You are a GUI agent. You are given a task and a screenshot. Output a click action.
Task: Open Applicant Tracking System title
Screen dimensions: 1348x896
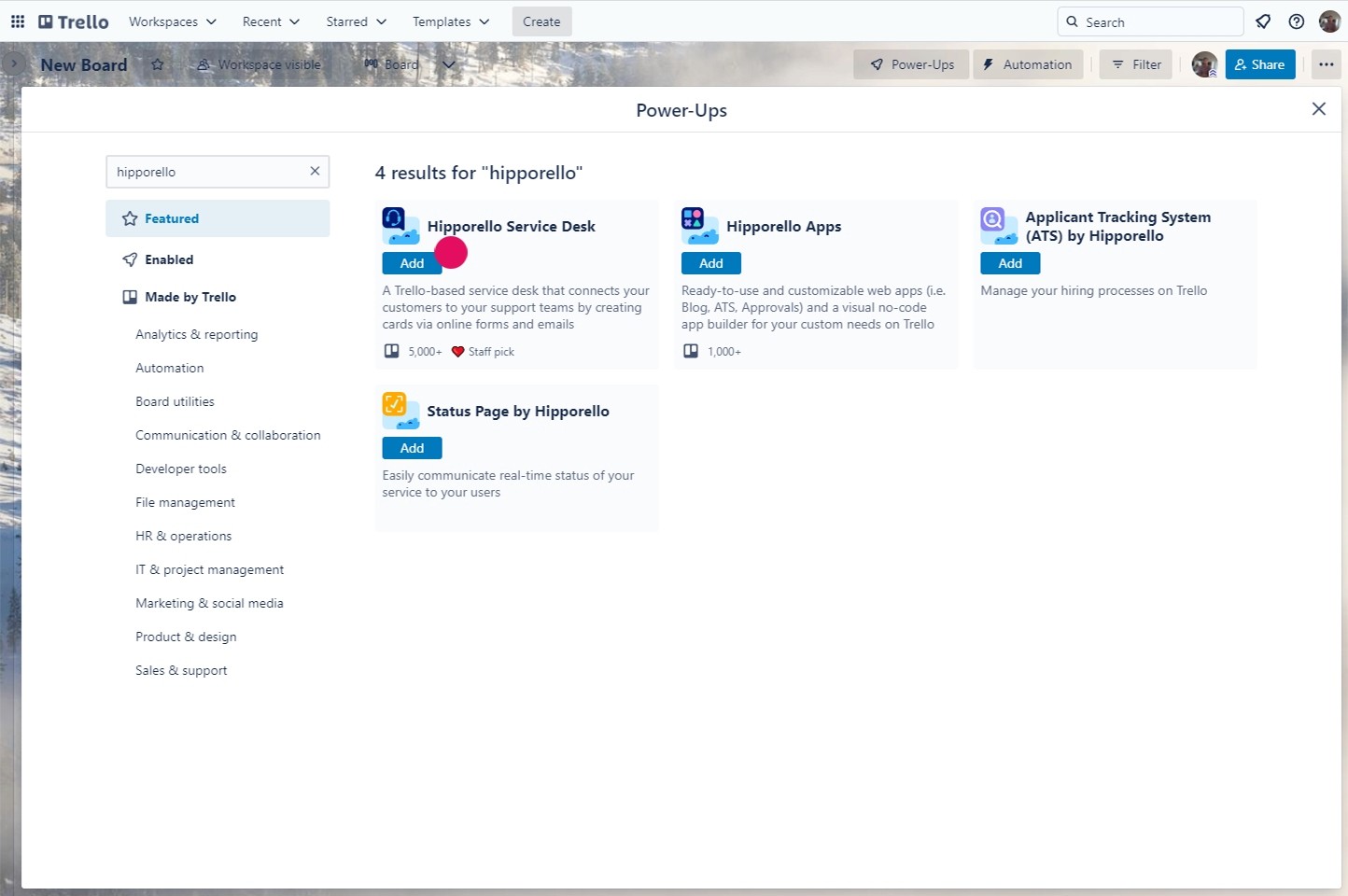tap(1117, 226)
